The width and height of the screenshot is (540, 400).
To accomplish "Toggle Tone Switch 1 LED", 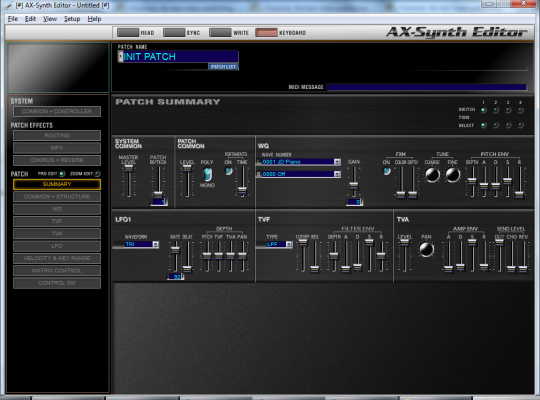I will coord(484,110).
